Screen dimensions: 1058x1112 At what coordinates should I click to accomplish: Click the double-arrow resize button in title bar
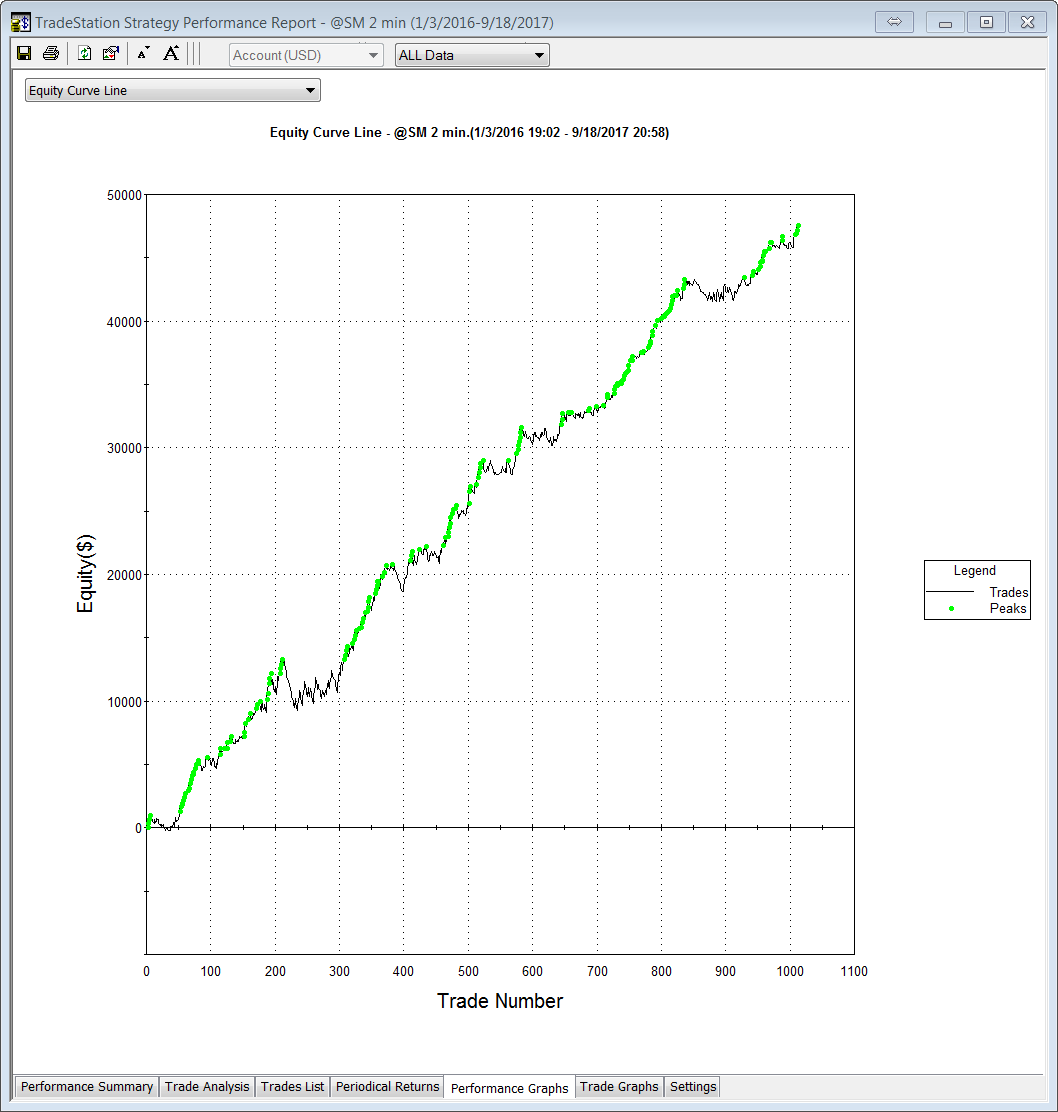point(894,22)
